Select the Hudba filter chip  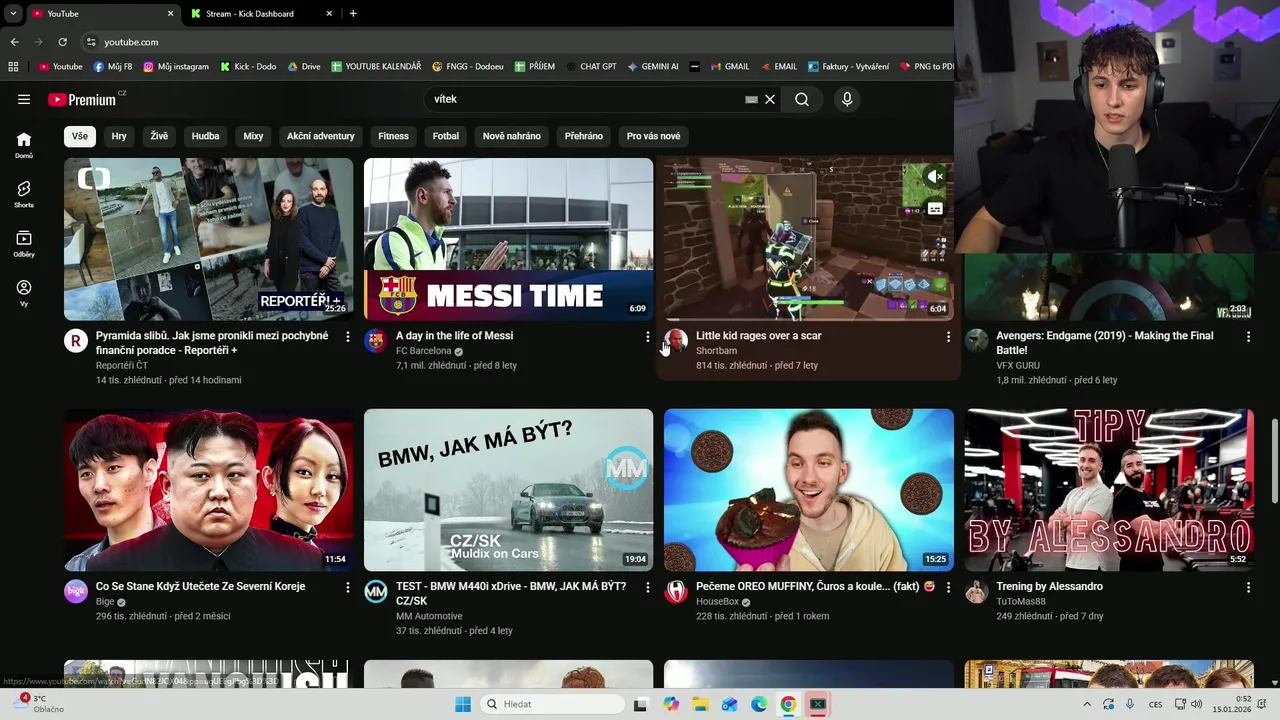pyautogui.click(x=205, y=136)
